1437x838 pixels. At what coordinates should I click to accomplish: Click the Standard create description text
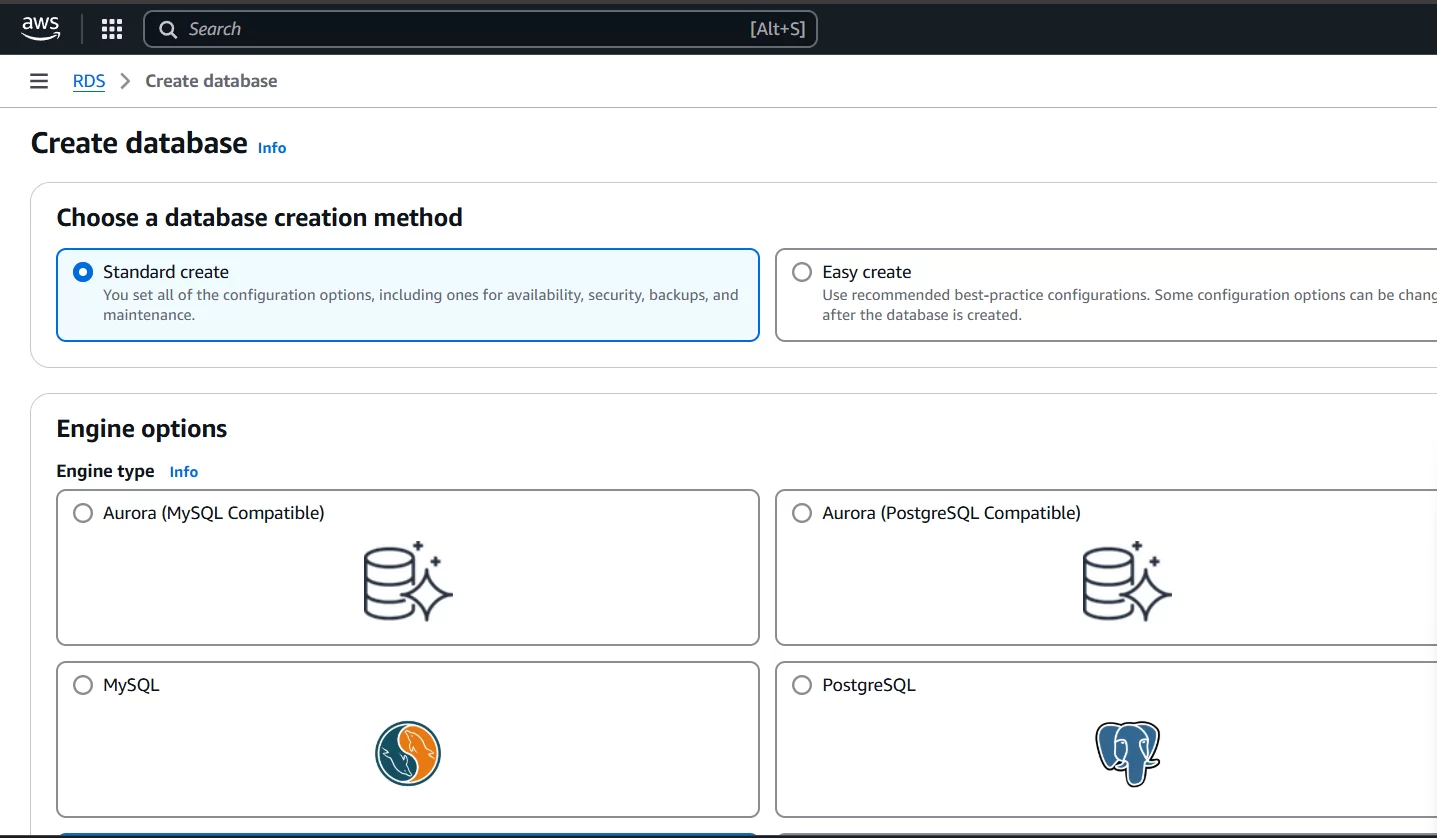[x=421, y=305]
